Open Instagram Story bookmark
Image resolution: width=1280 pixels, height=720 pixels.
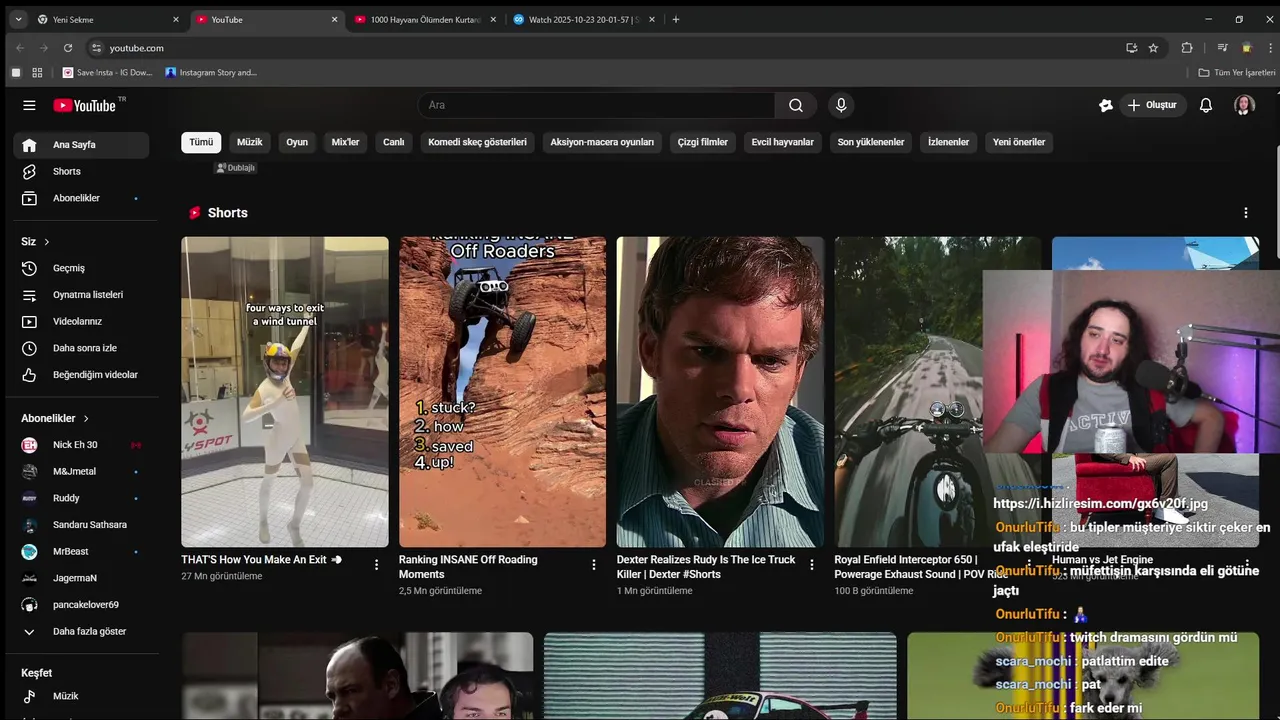pyautogui.click(x=211, y=73)
